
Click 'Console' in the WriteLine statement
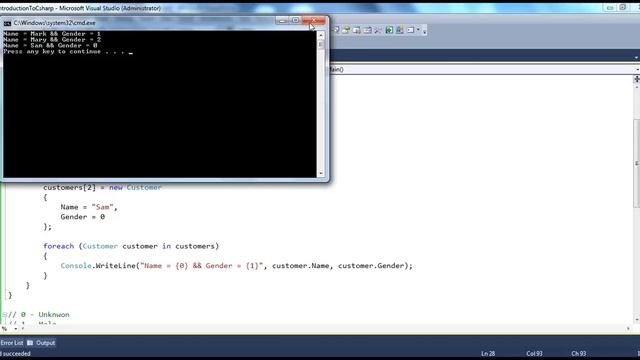[x=76, y=266]
